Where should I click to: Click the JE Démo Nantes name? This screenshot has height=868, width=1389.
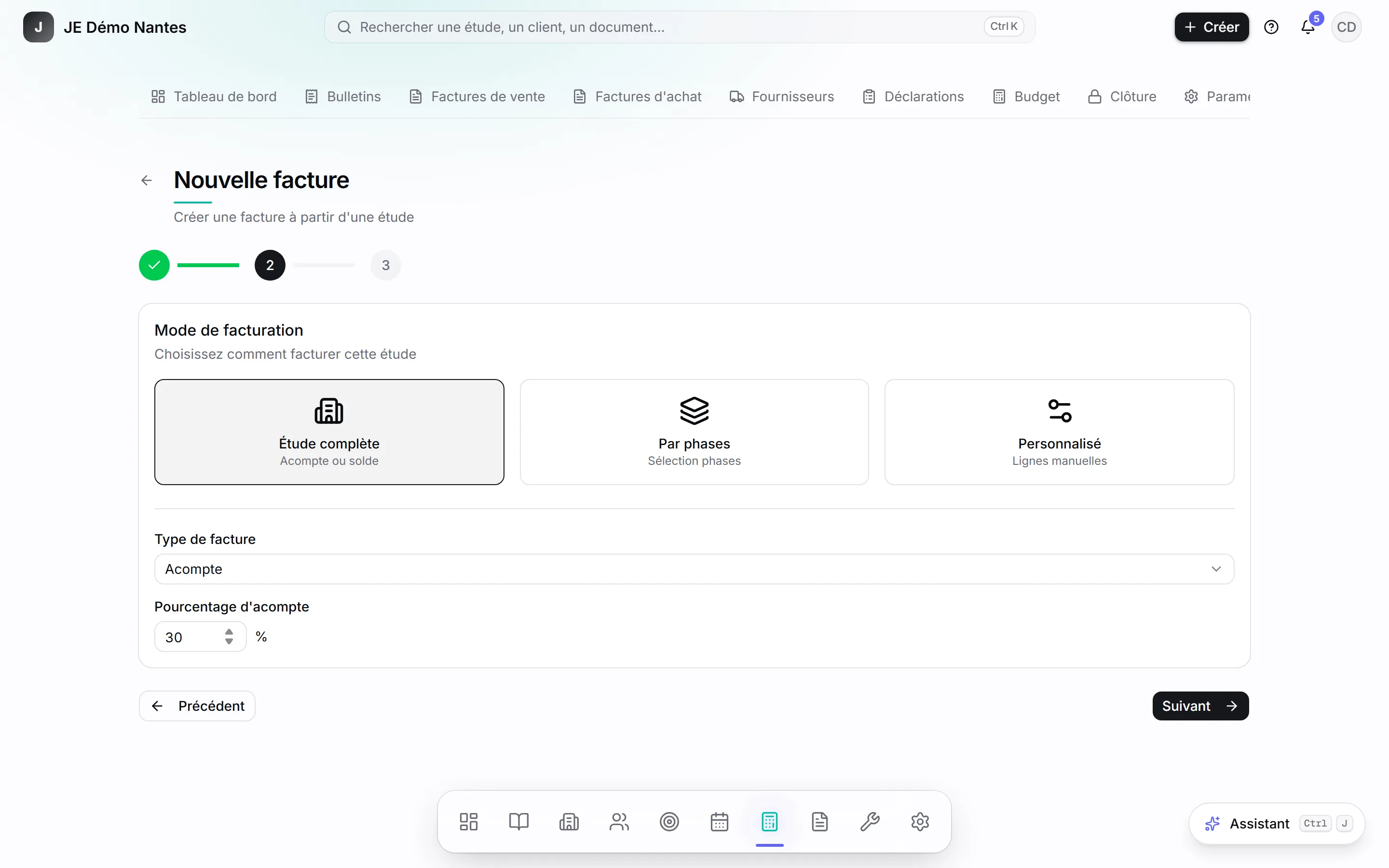coord(125,27)
